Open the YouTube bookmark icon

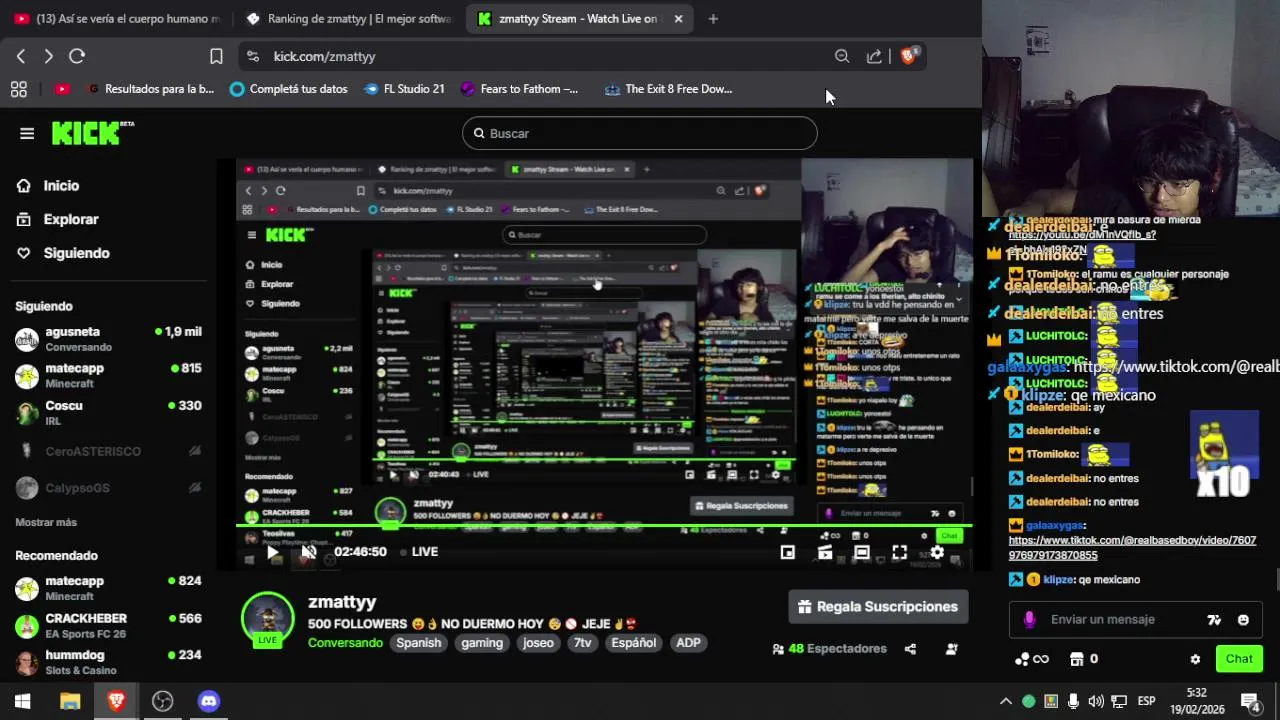click(x=62, y=89)
